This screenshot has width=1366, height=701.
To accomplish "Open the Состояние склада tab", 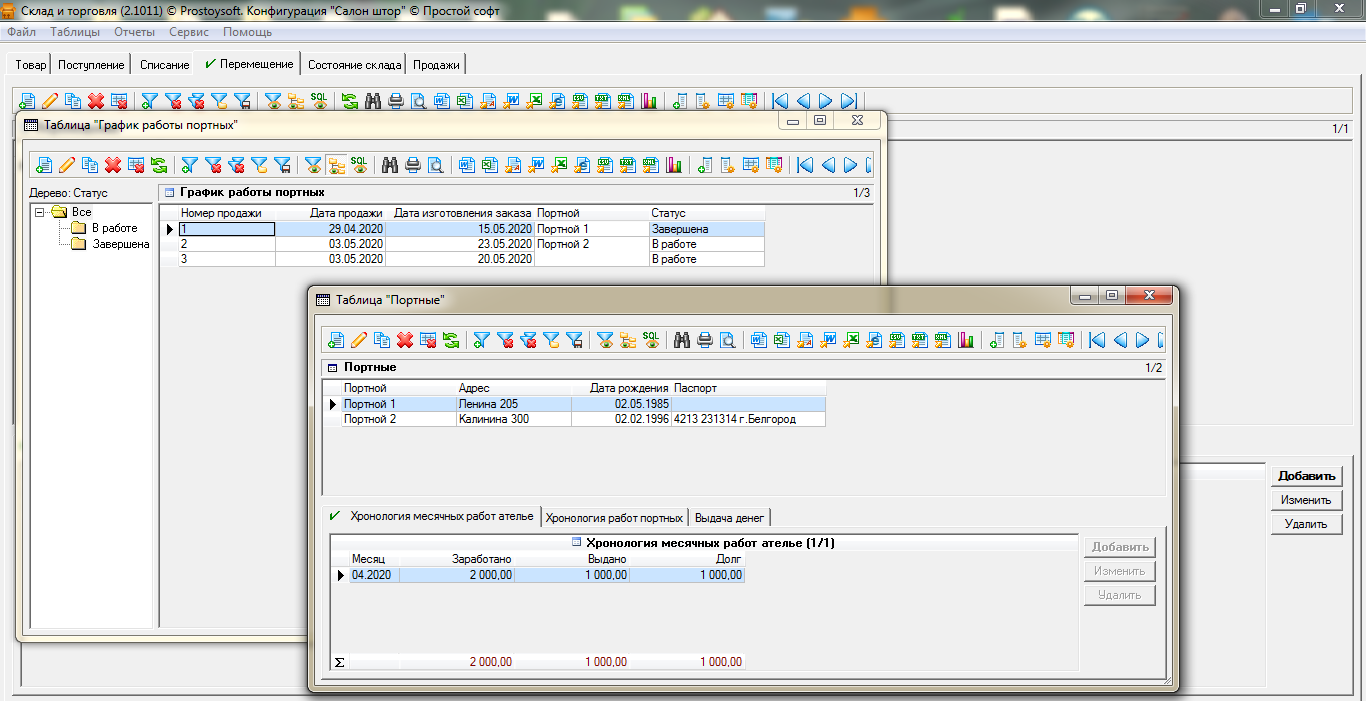I will (x=354, y=65).
